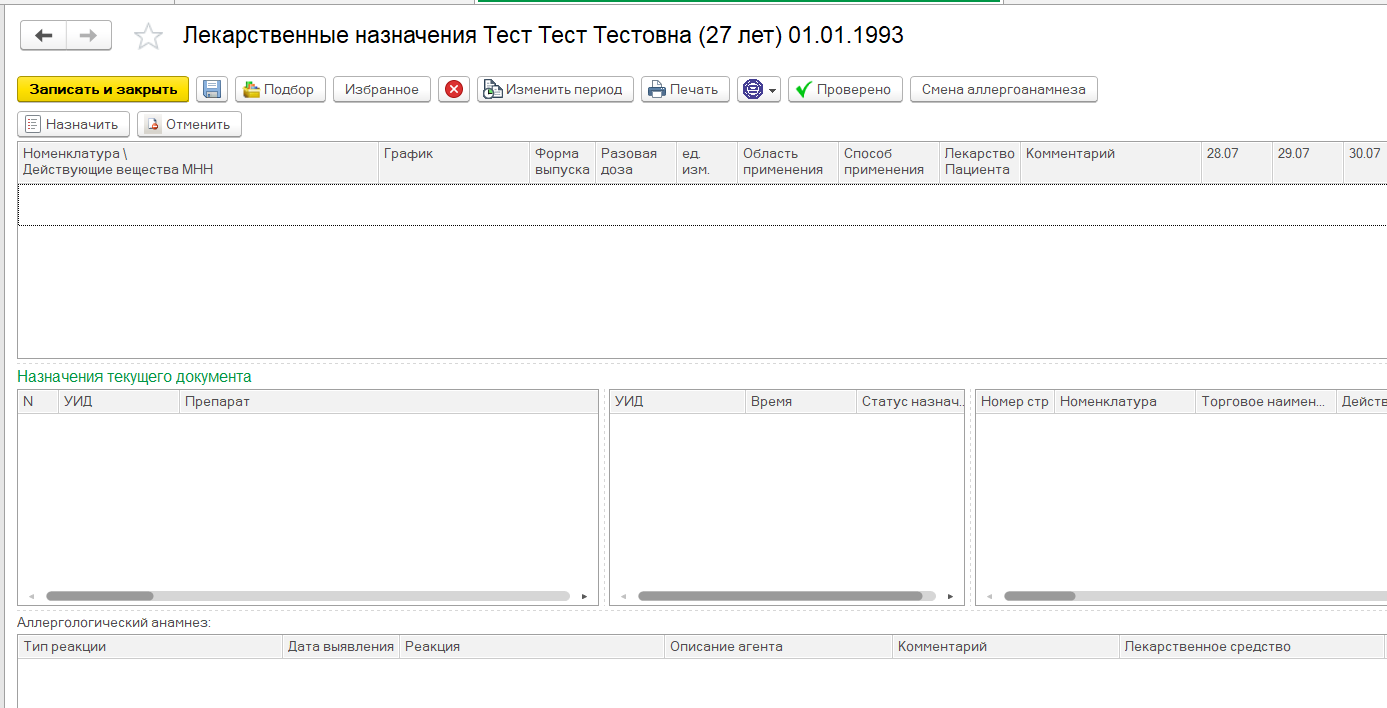The width and height of the screenshot is (1387, 708).
Task: Select the 28.07 date column header
Action: (x=1236, y=162)
